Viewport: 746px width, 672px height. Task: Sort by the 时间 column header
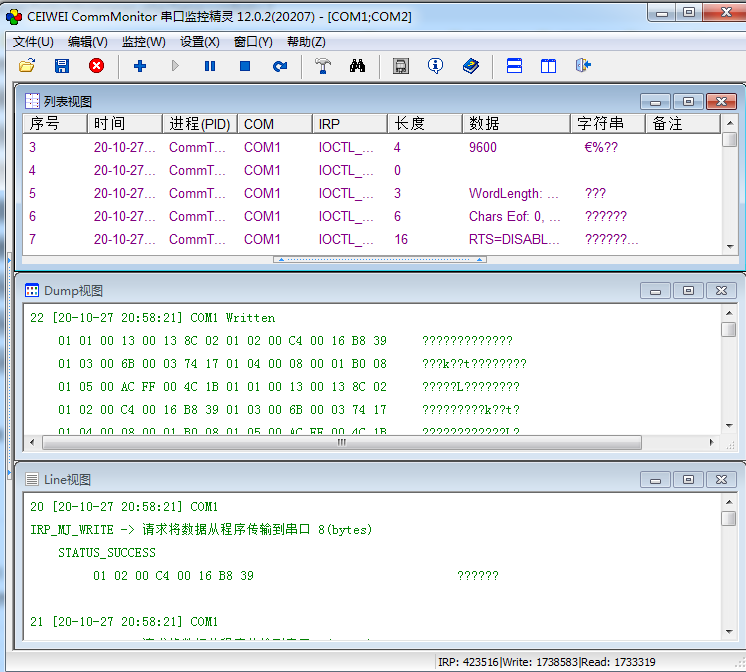(125, 124)
